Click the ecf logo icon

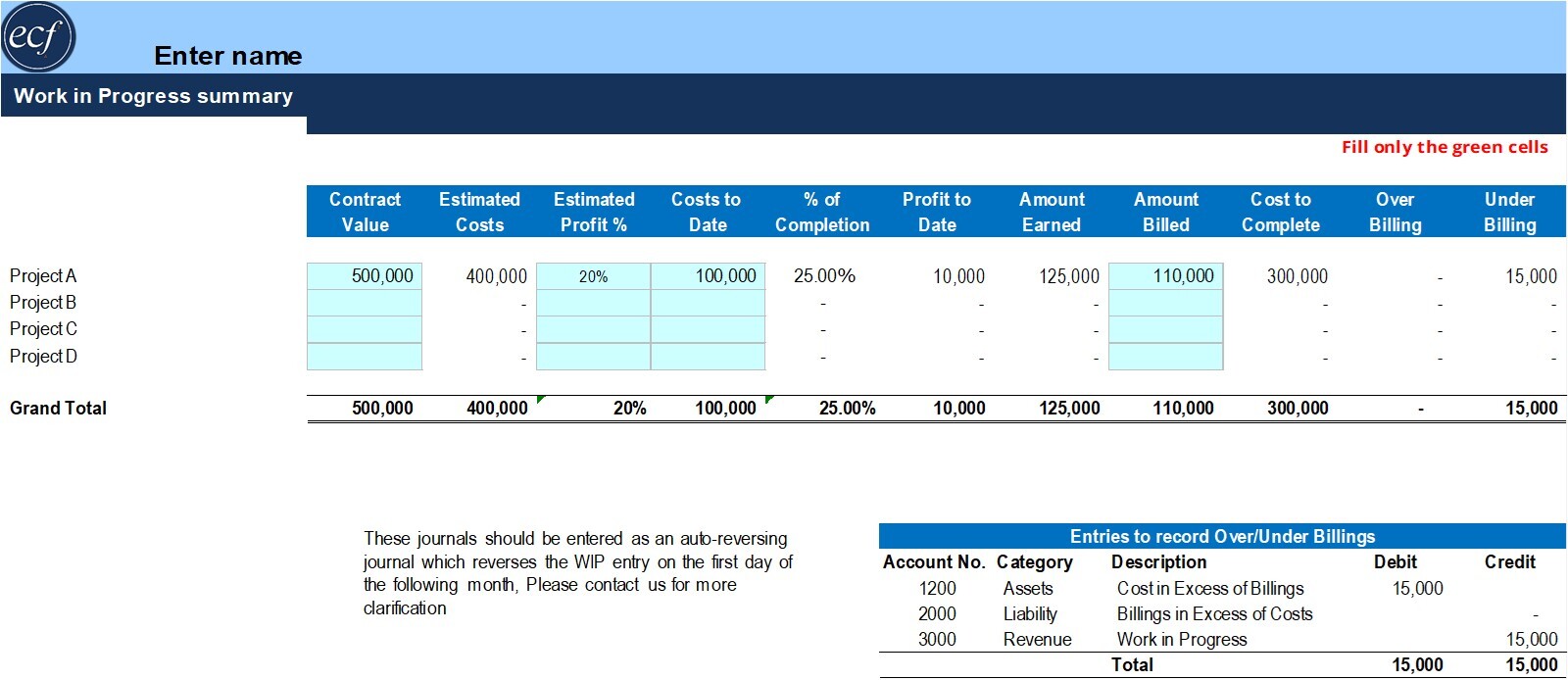[x=38, y=36]
